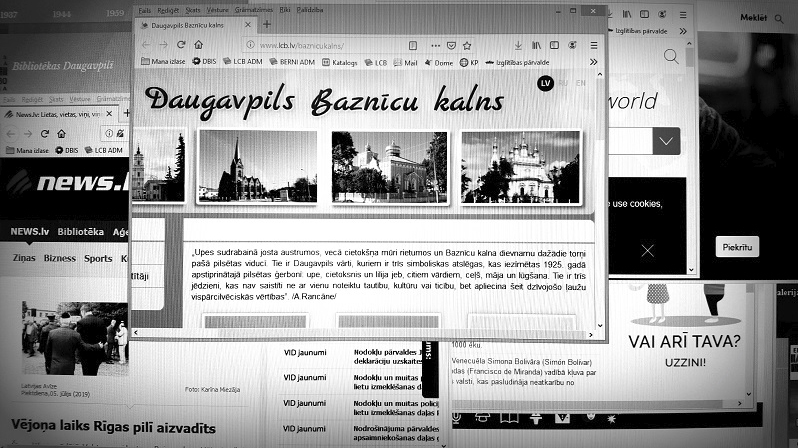The image size is (798, 448).
Task: Show more bookmarks after Izglītības pārvalde in front window
Action: [593, 62]
